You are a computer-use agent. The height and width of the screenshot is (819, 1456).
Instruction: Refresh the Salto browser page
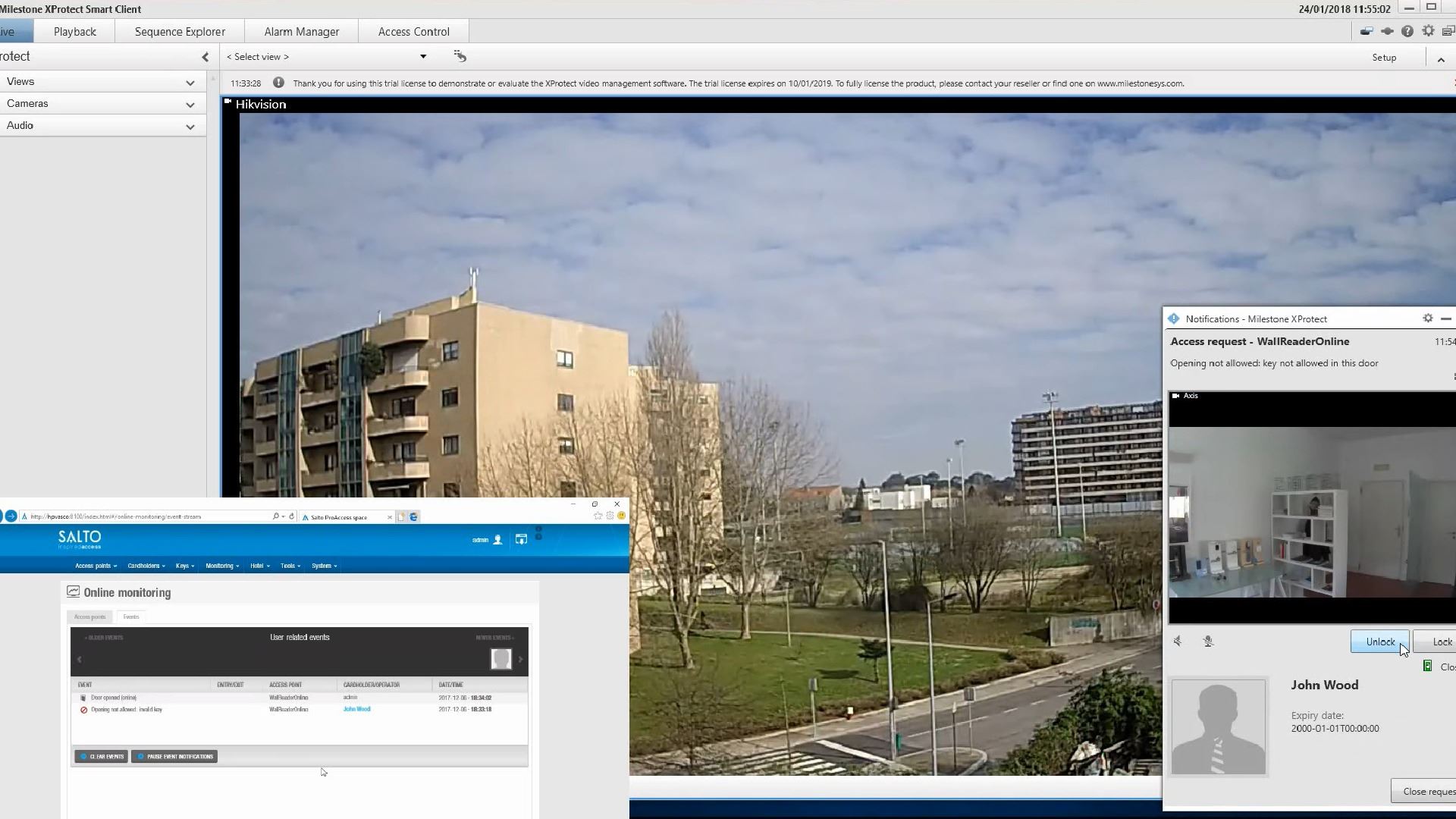[x=292, y=516]
